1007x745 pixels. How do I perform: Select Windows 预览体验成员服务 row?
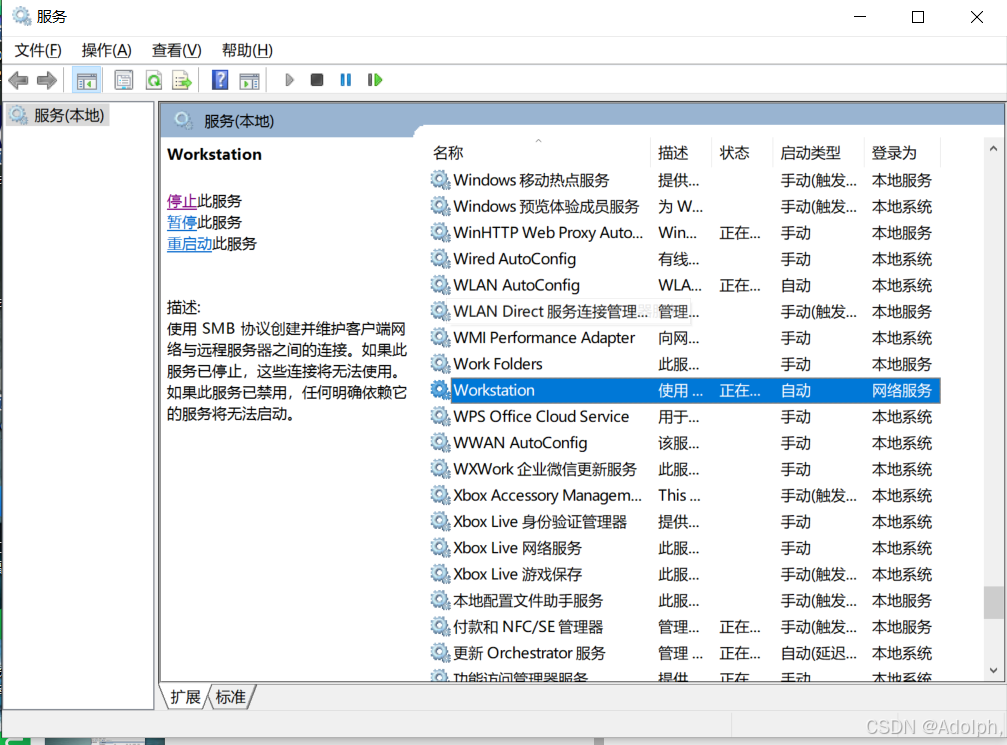pyautogui.click(x=685, y=206)
